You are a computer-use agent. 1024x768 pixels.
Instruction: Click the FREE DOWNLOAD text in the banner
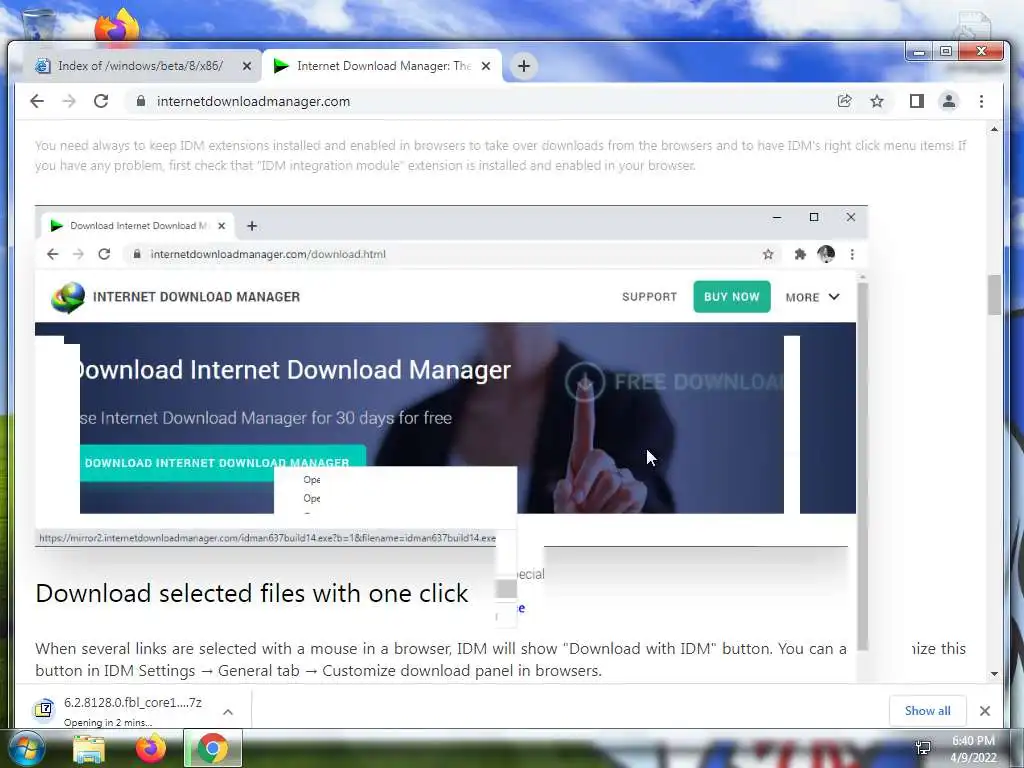(697, 381)
